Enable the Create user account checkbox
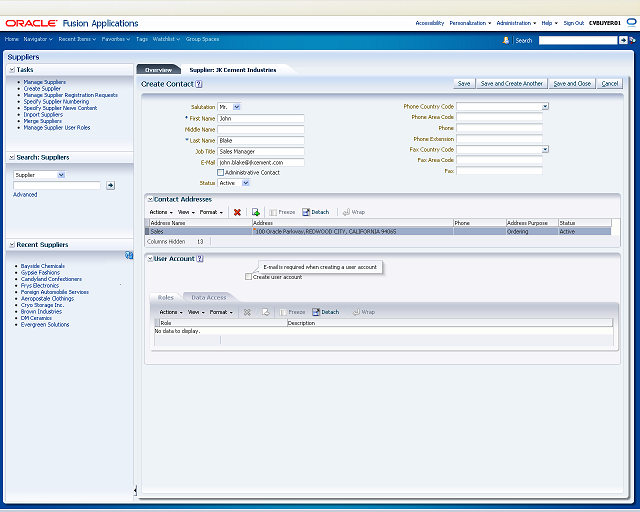 click(x=248, y=277)
